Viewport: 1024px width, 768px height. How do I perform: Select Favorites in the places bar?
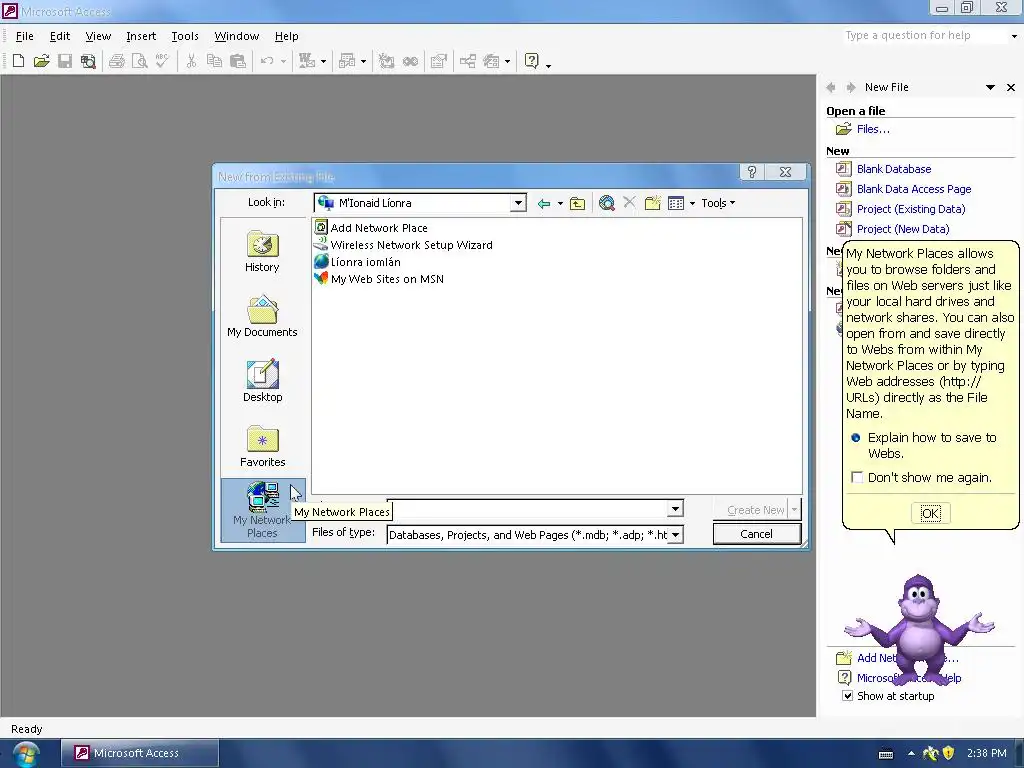(x=262, y=447)
